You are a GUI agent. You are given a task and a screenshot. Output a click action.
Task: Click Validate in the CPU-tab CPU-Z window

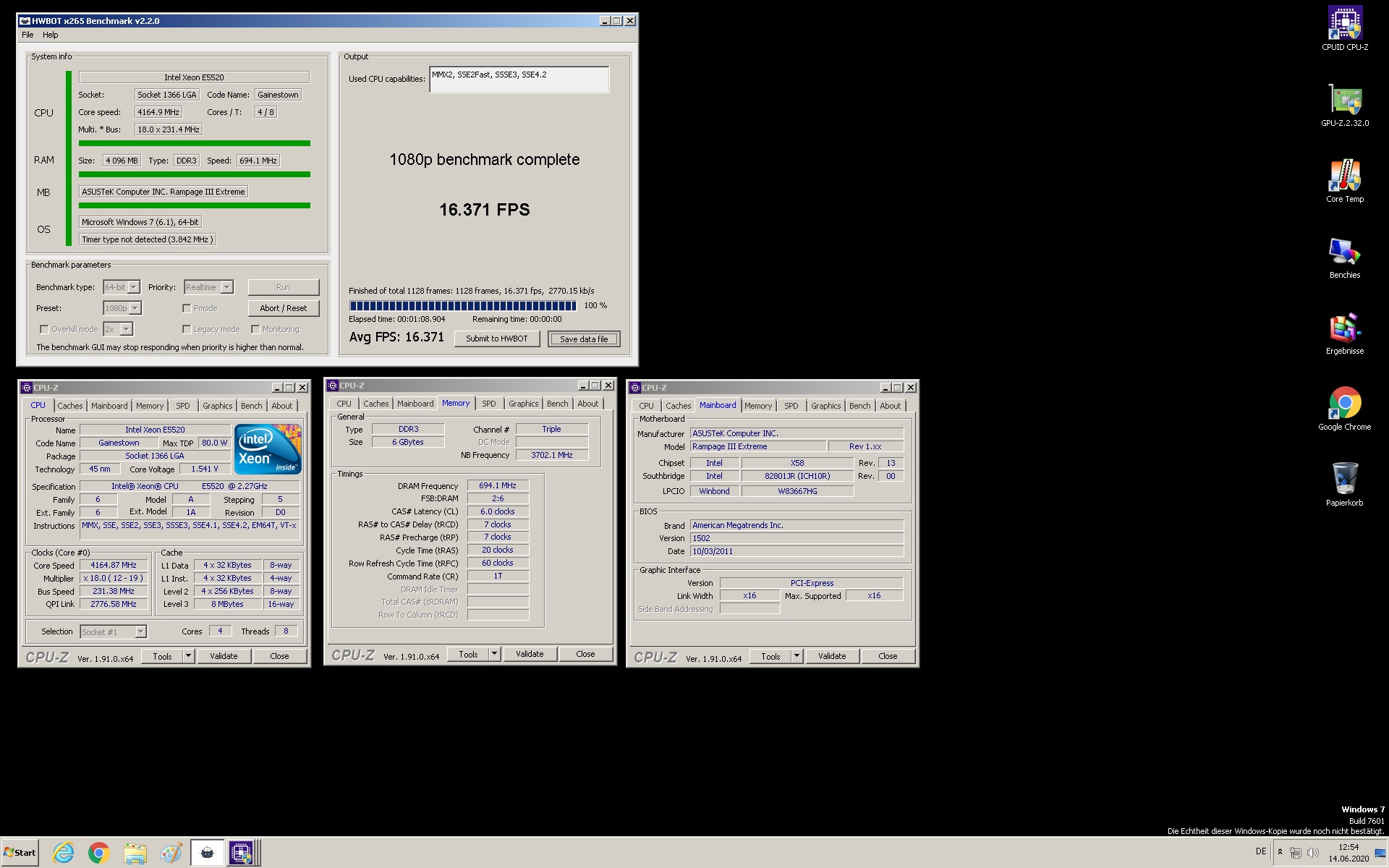(x=224, y=656)
